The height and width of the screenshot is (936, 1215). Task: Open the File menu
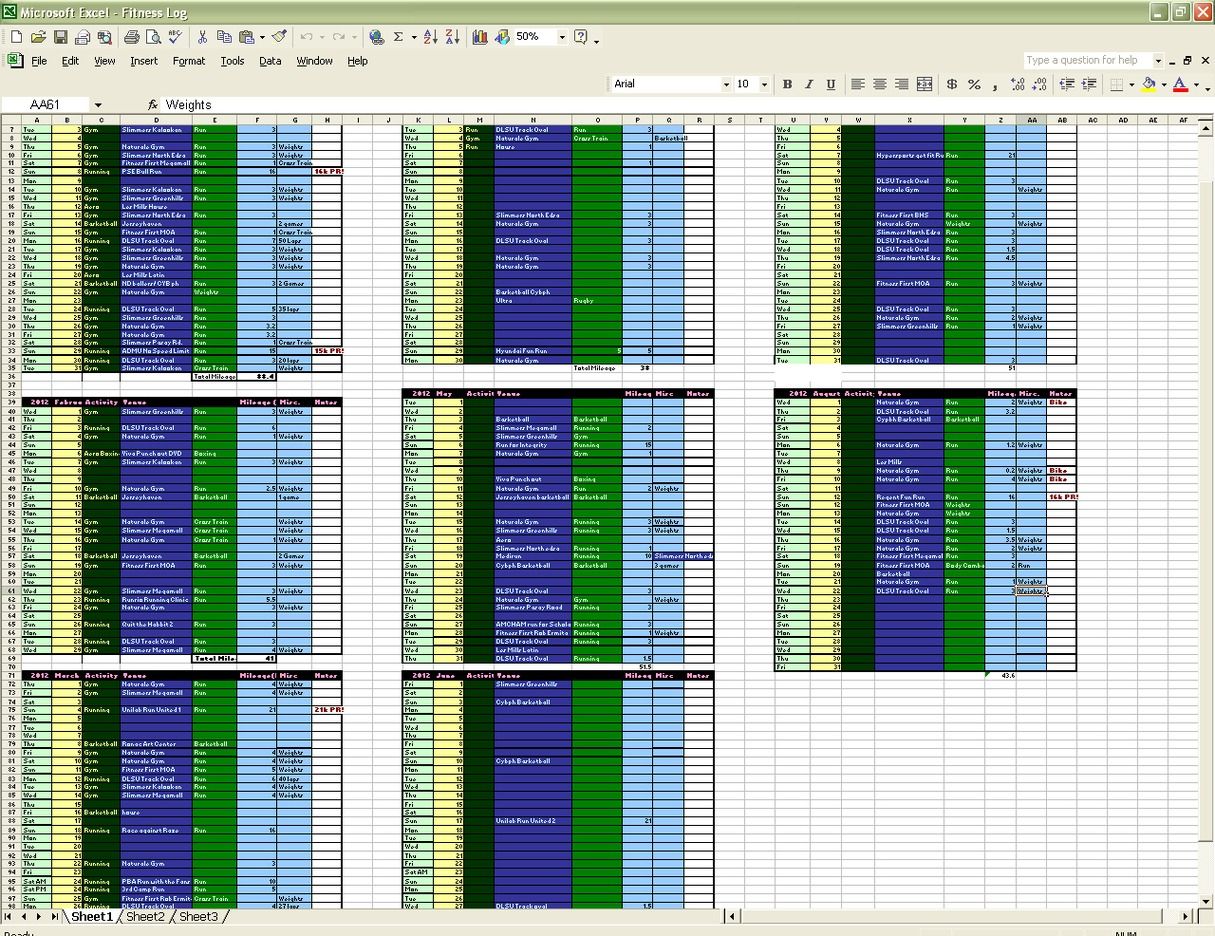coord(39,61)
